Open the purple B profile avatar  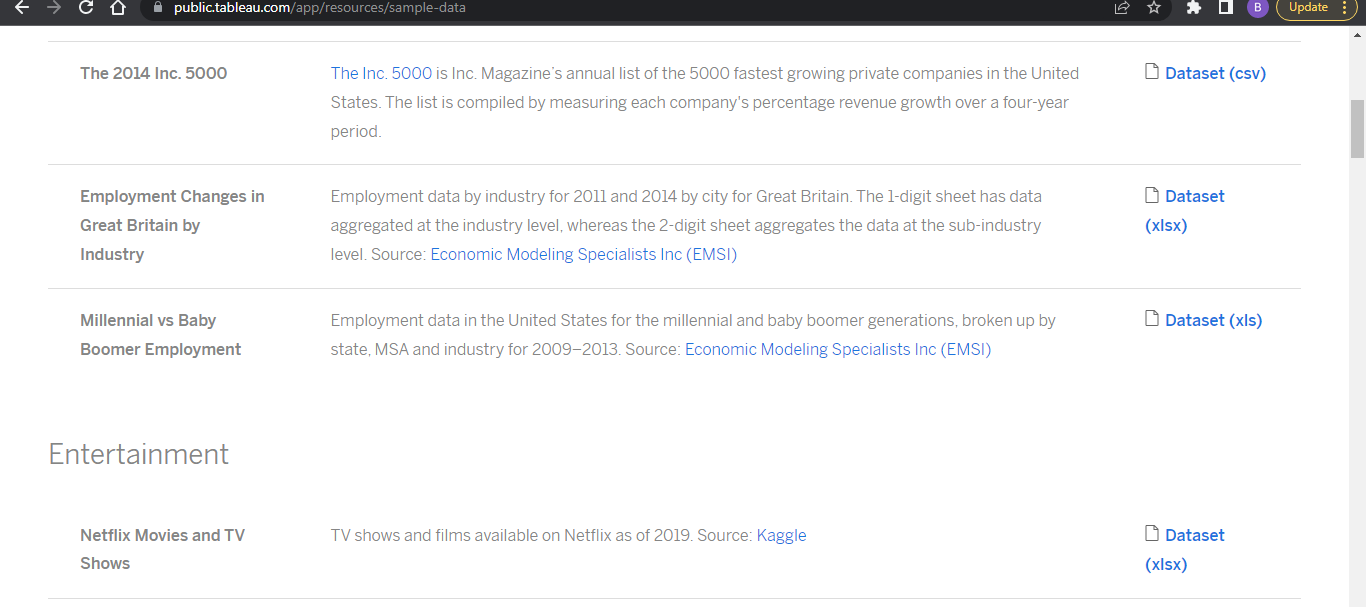point(1258,8)
